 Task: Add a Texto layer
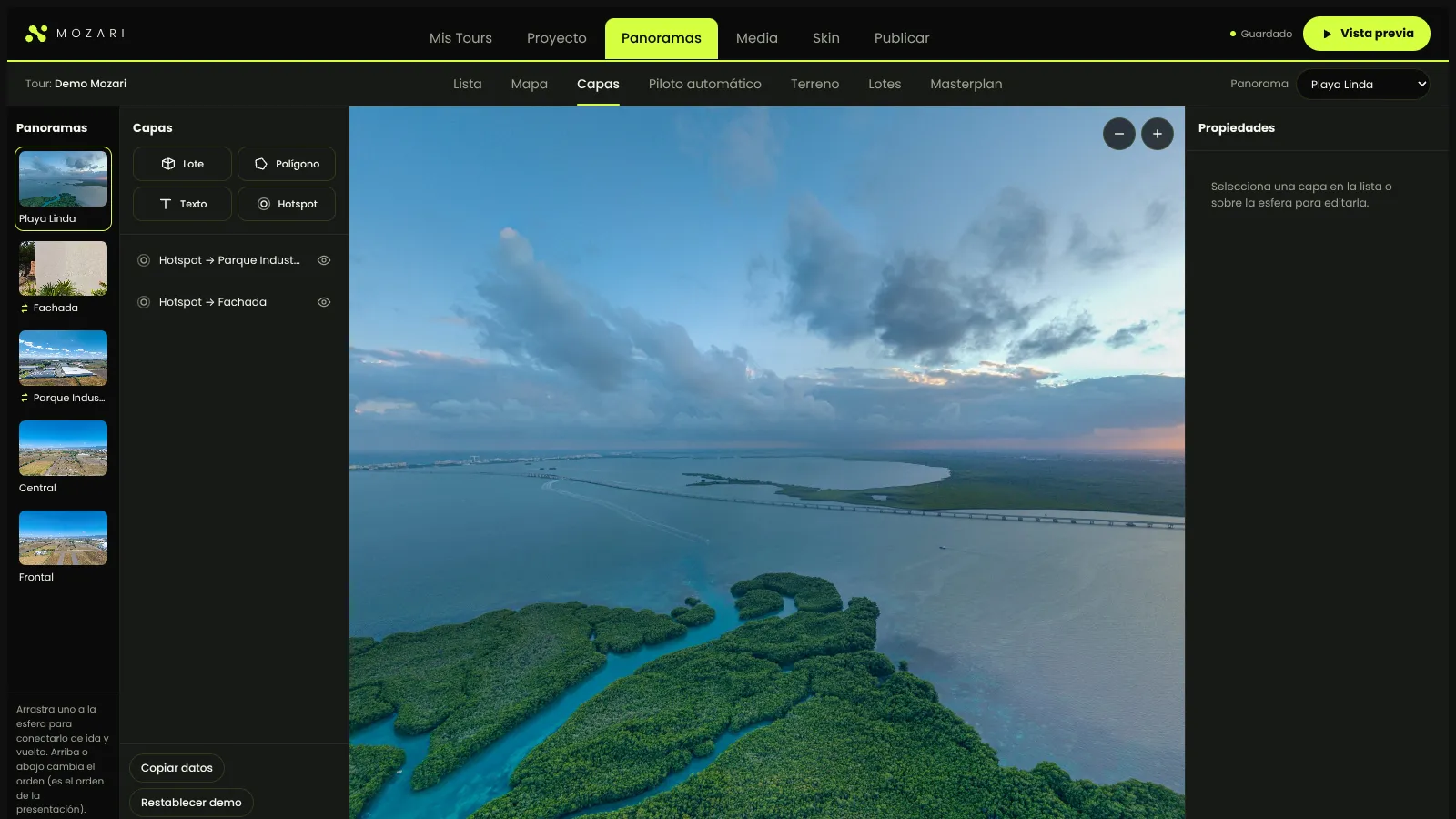tap(182, 204)
